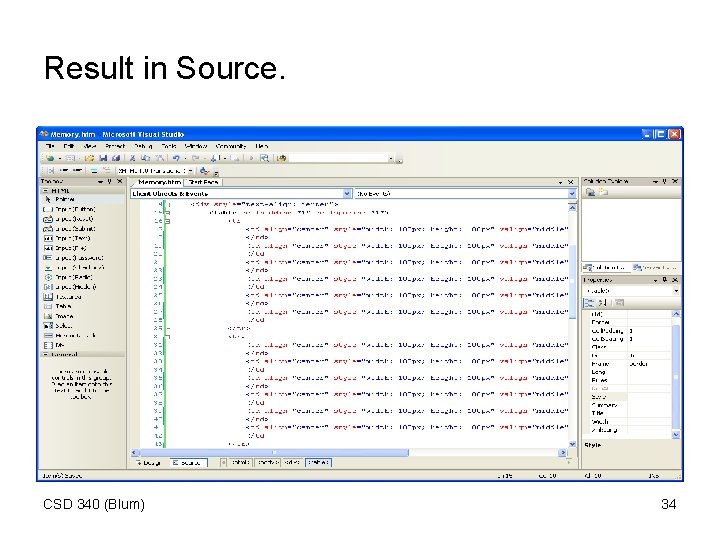Toggle Categorized view in Properties window
This screenshot has width=720, height=540.
589,303
